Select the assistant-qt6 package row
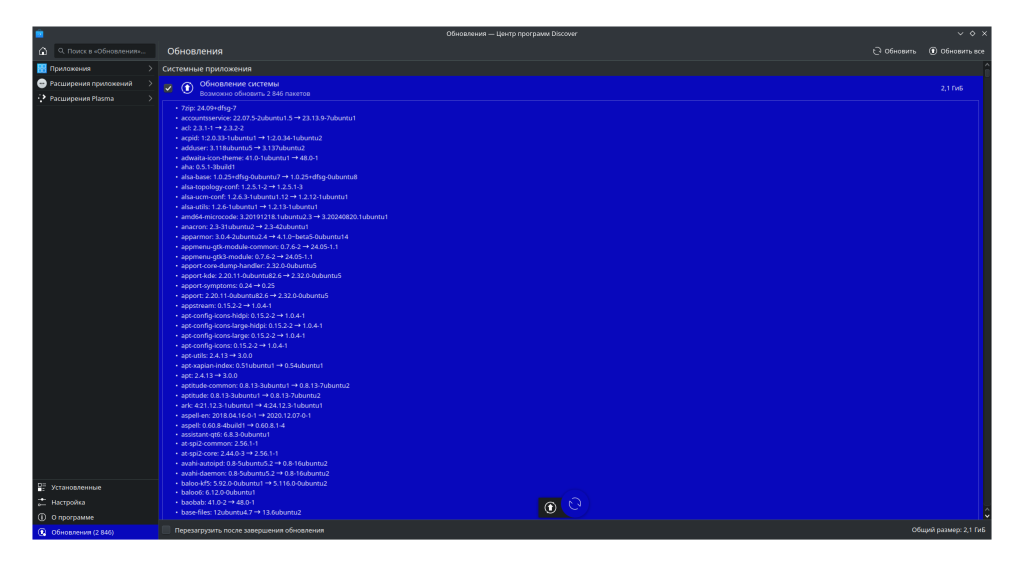Image resolution: width=1024 pixels, height=578 pixels. pos(225,434)
